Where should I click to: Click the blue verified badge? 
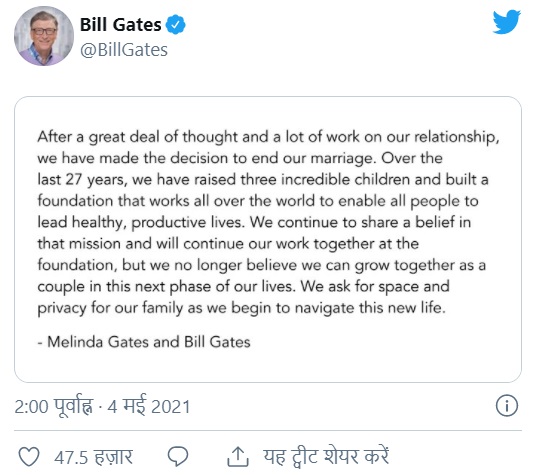[175, 25]
